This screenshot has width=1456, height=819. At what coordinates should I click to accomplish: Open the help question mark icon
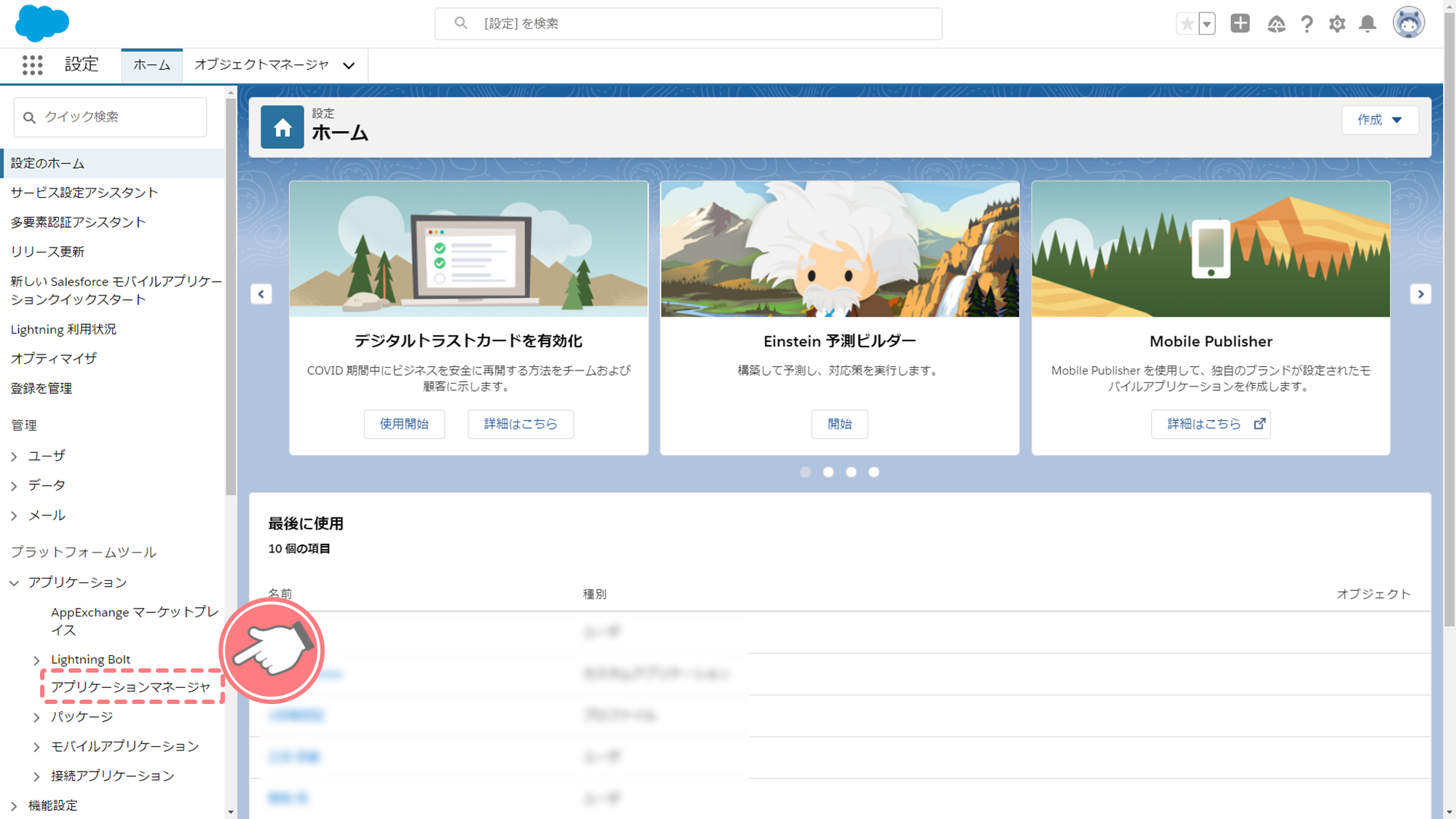tap(1307, 24)
